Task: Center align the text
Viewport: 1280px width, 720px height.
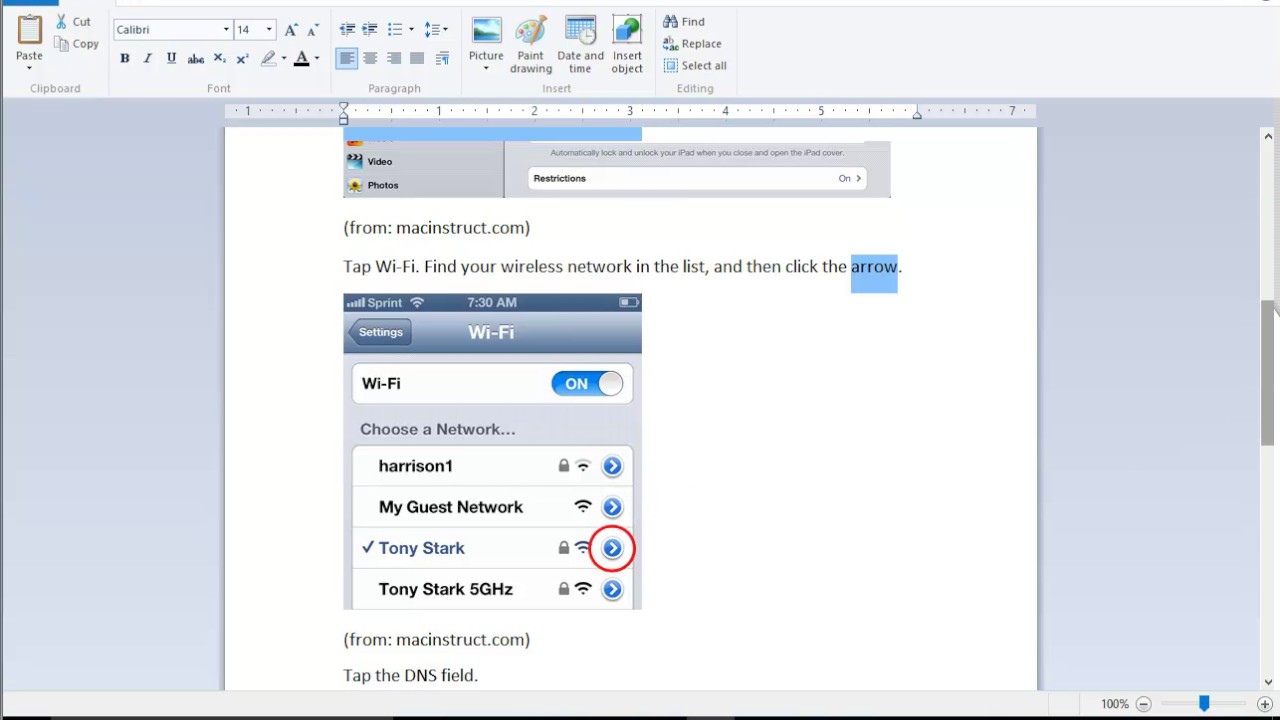Action: [x=370, y=59]
